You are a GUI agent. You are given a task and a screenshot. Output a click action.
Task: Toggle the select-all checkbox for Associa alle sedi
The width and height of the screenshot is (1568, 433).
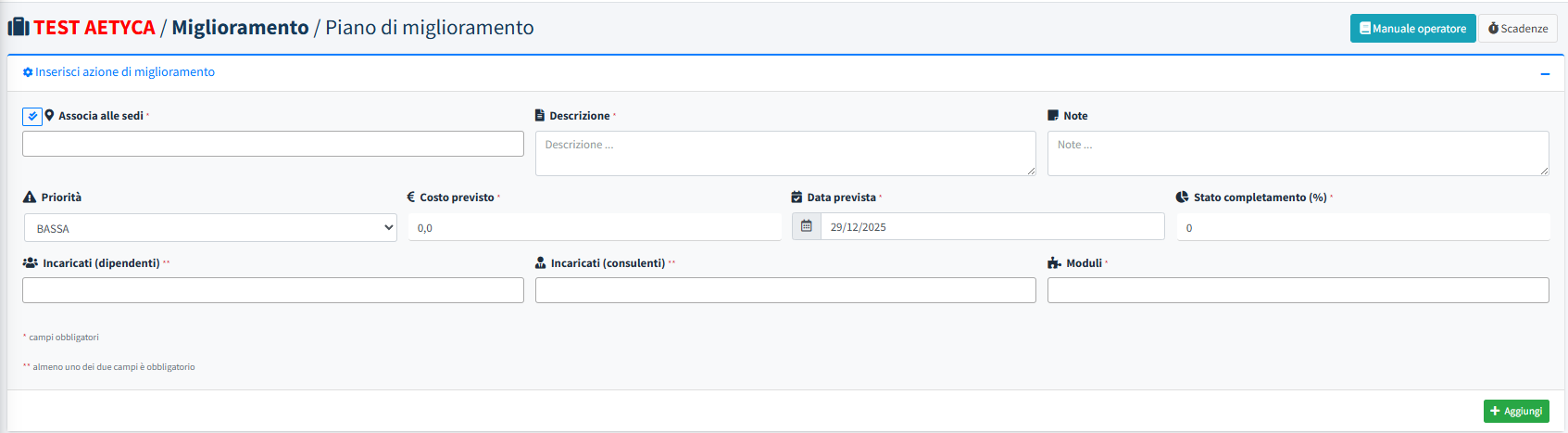point(31,116)
